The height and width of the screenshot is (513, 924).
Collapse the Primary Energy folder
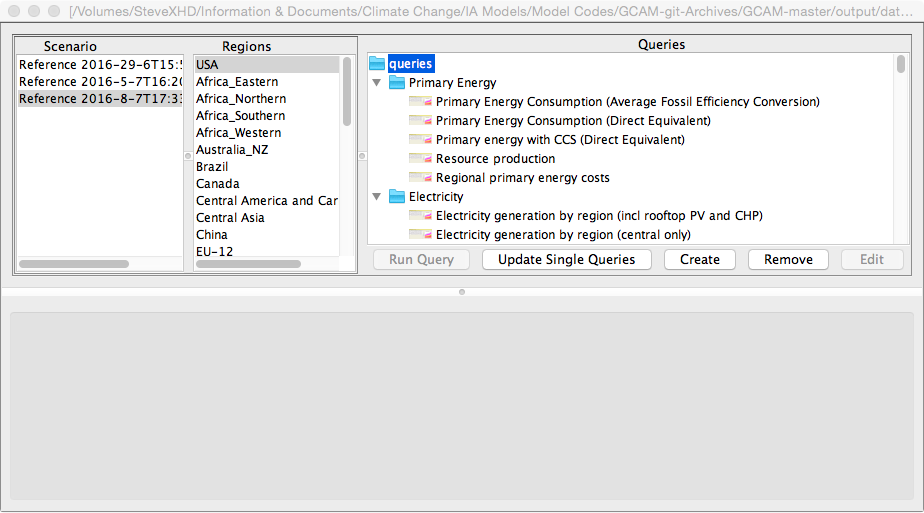point(377,83)
